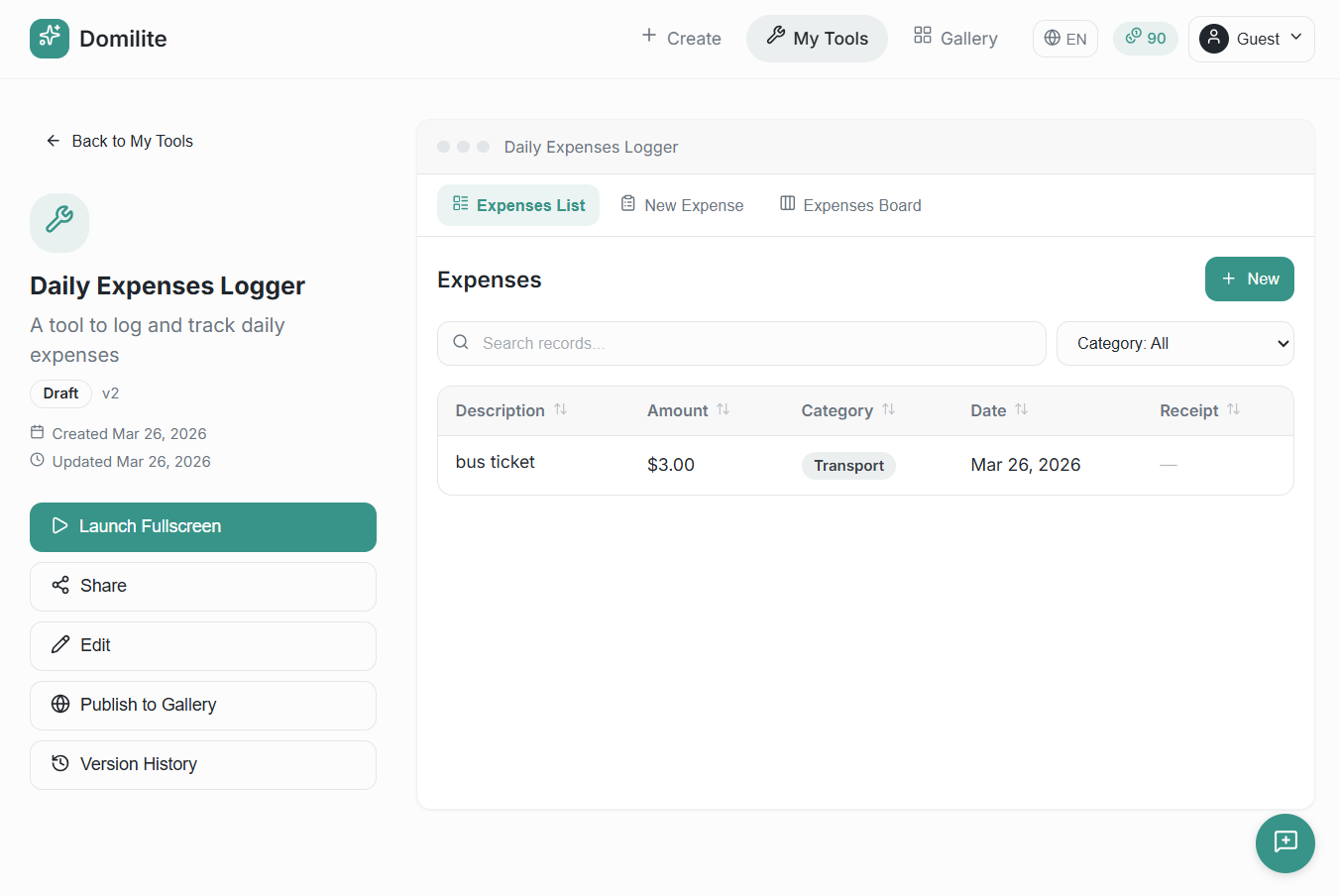The width and height of the screenshot is (1340, 896).
Task: Click the Search records input field
Action: (x=741, y=343)
